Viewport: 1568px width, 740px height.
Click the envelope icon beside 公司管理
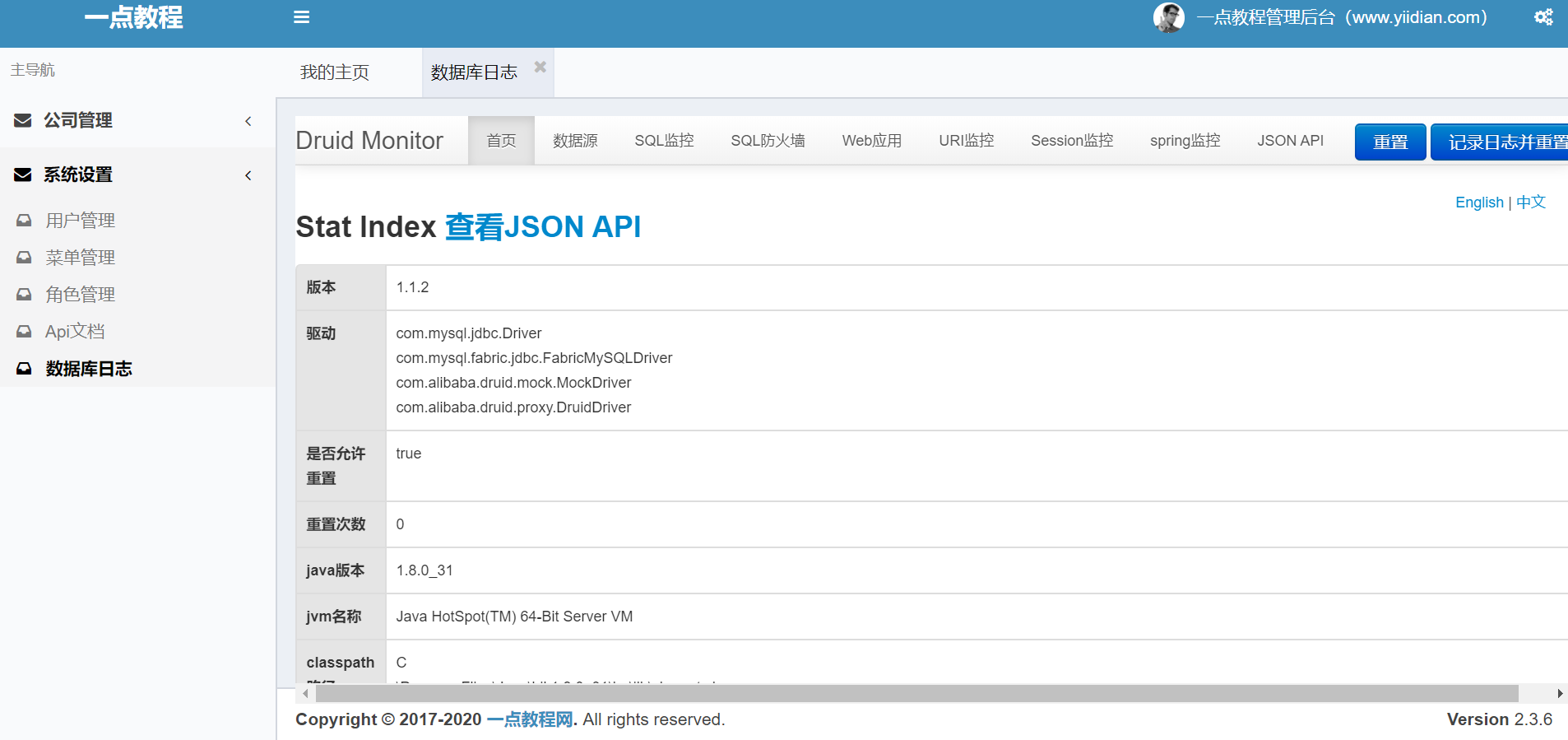point(23,120)
